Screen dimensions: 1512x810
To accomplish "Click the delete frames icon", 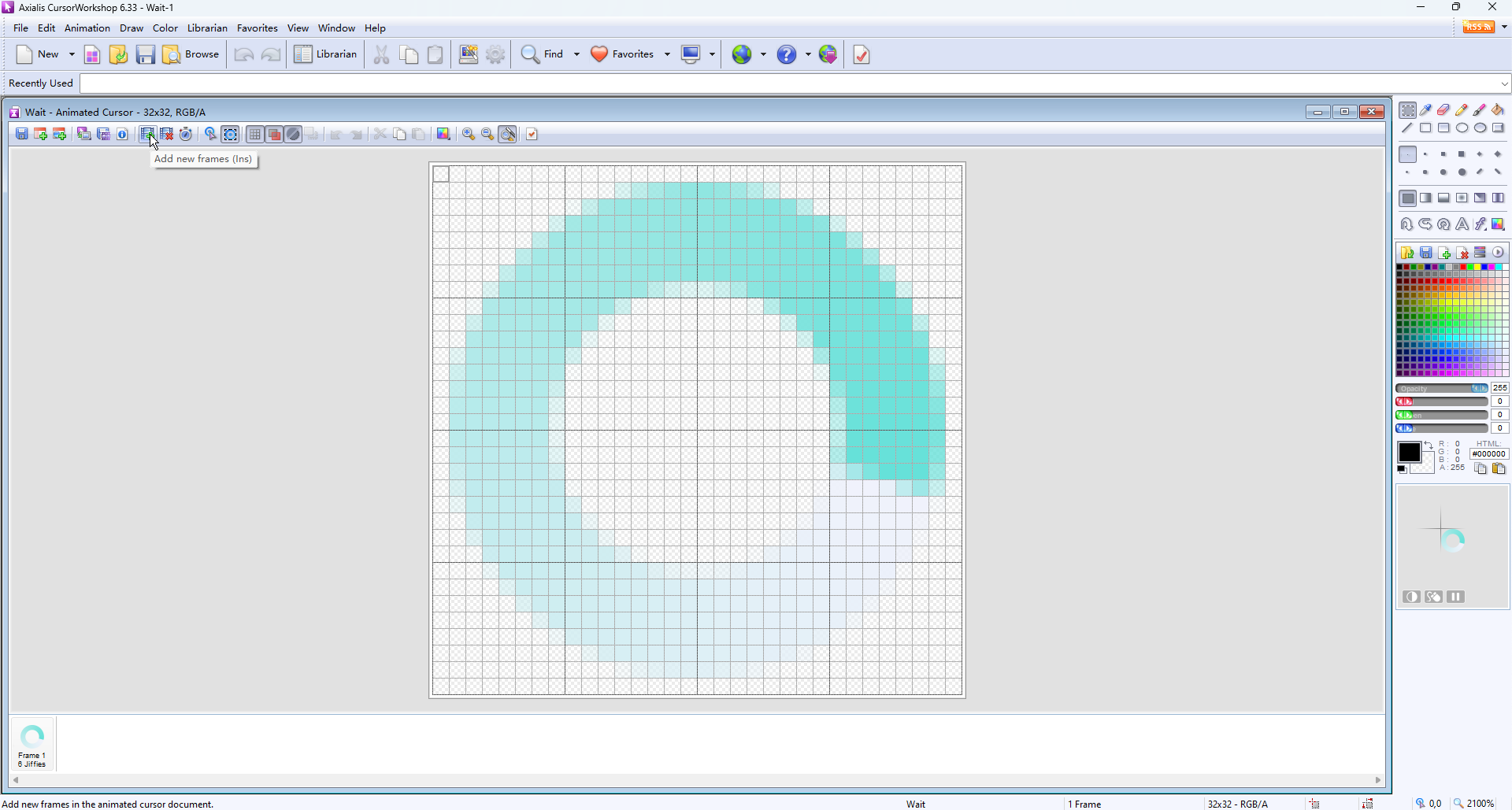I will click(x=167, y=135).
